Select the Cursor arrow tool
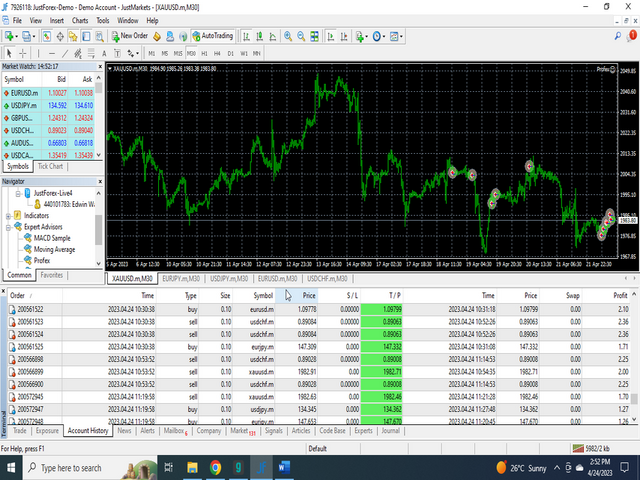Image resolution: width=640 pixels, height=480 pixels. pyautogui.click(x=9, y=53)
